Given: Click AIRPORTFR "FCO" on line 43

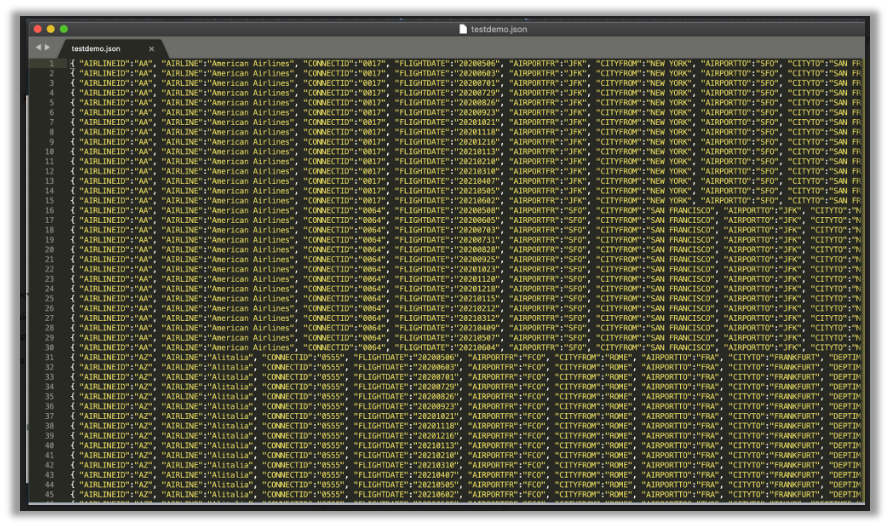Looking at the screenshot, I should coord(534,475).
